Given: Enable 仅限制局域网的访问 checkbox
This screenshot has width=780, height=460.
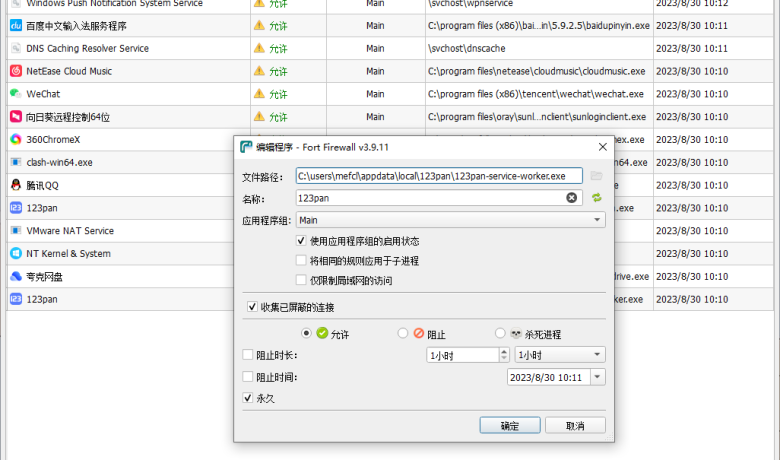Looking at the screenshot, I should point(301,280).
